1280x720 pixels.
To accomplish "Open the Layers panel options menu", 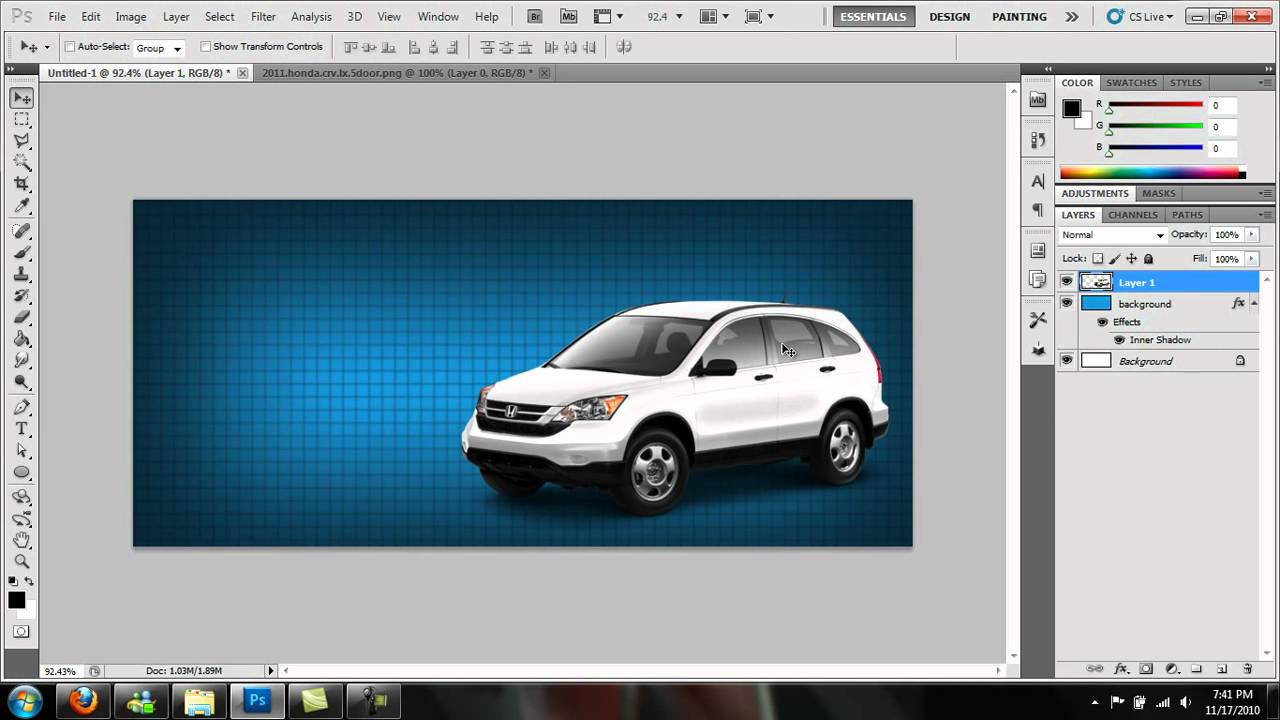I will [1266, 215].
